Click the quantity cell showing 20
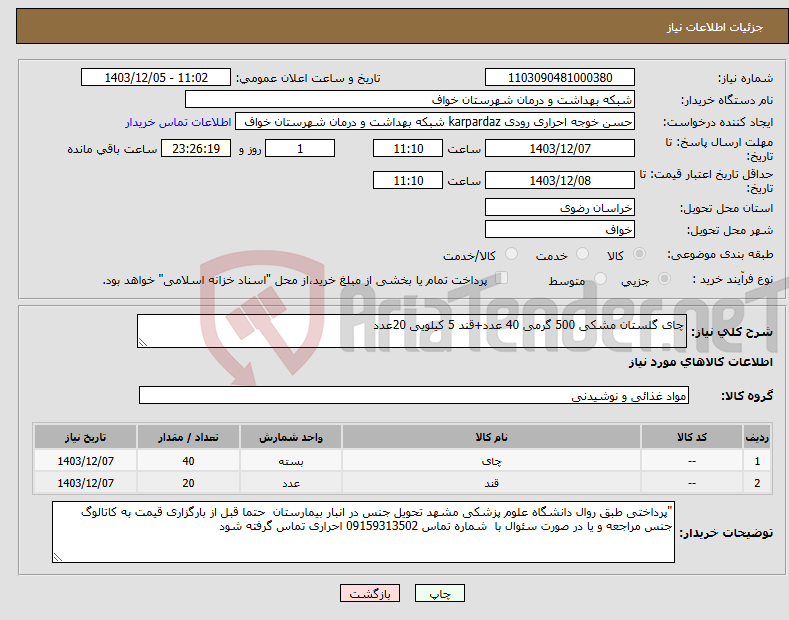The width and height of the screenshot is (789, 620). [188, 483]
